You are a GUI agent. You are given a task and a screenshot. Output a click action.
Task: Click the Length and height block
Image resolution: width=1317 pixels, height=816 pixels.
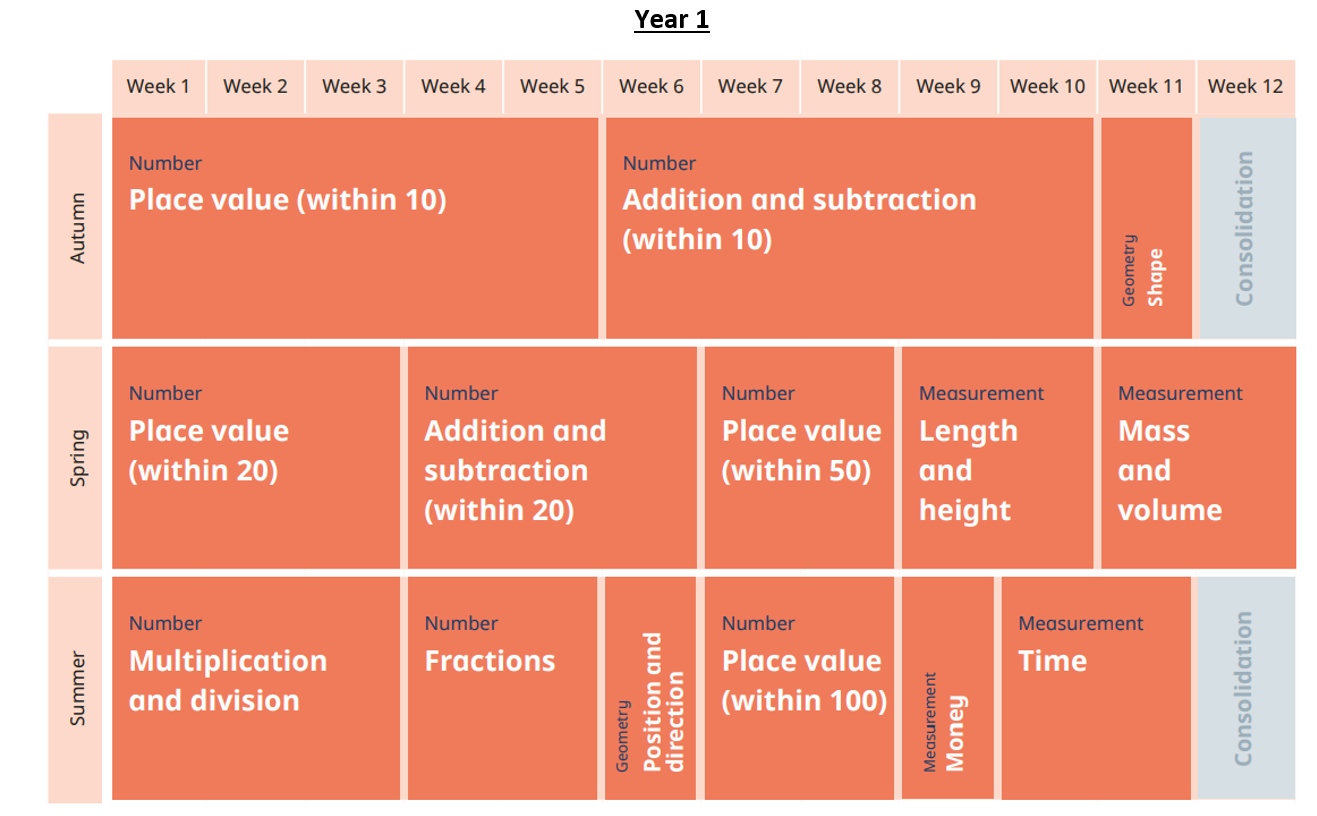997,458
